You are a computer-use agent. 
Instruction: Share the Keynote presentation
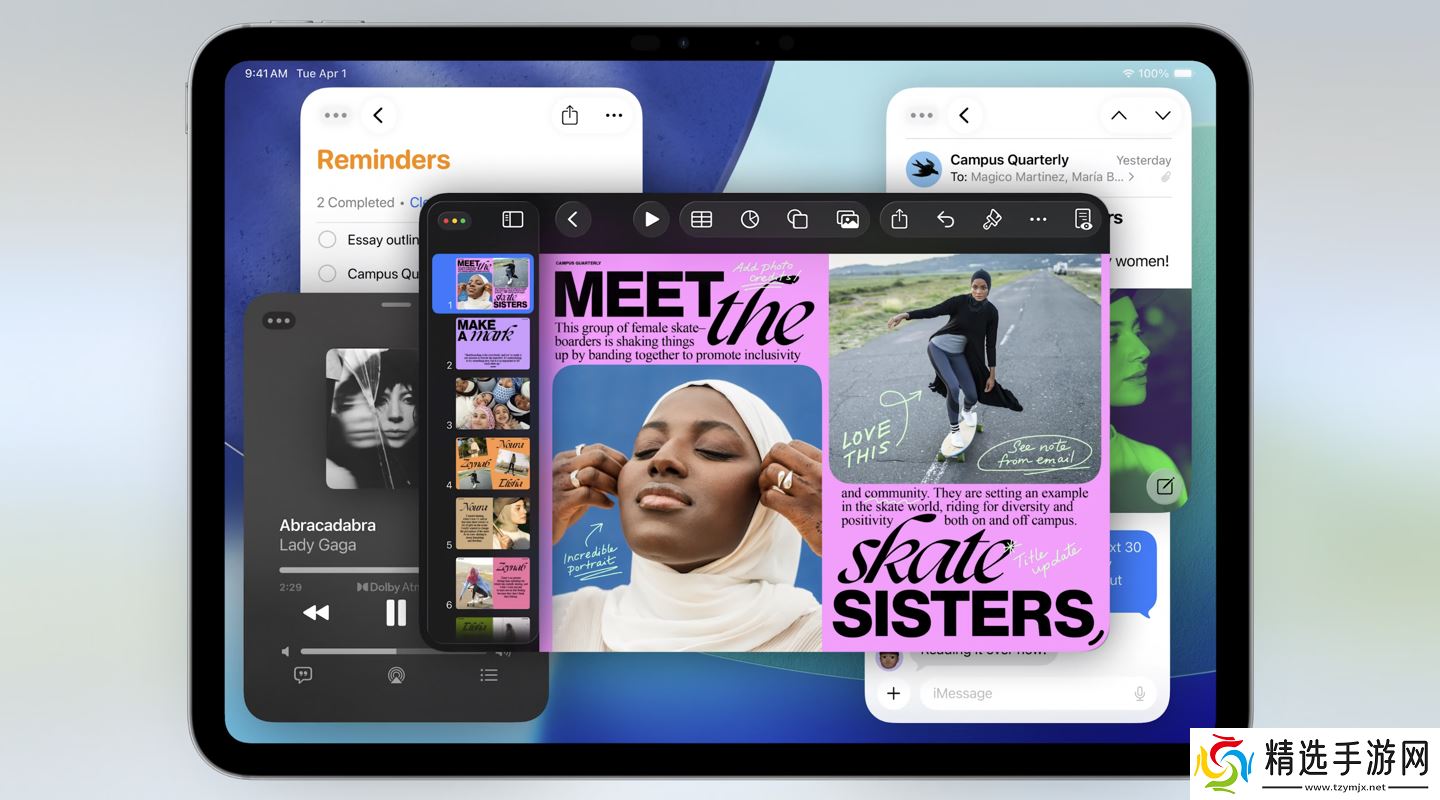pyautogui.click(x=899, y=219)
